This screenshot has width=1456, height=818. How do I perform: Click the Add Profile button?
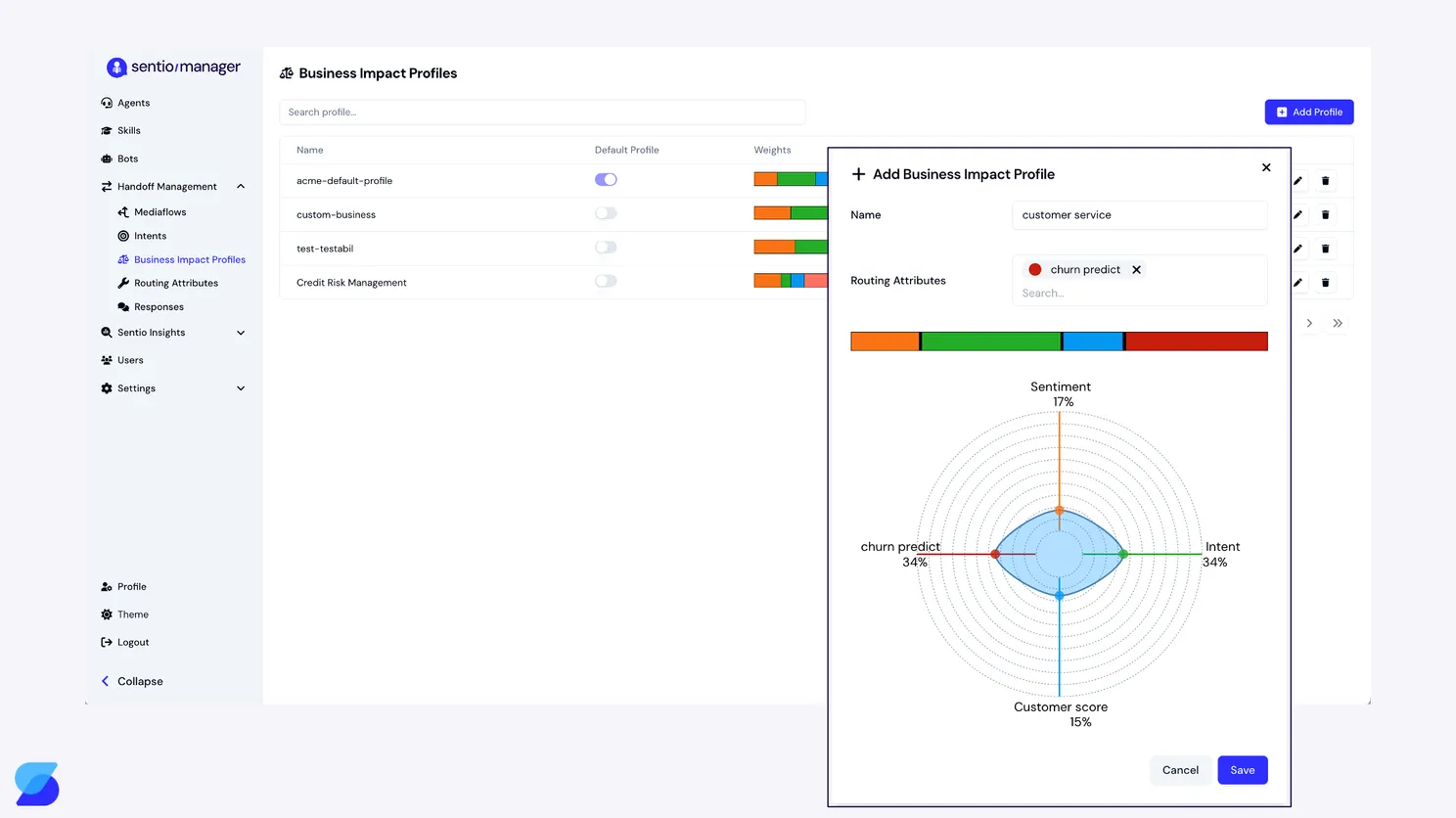[x=1309, y=112]
